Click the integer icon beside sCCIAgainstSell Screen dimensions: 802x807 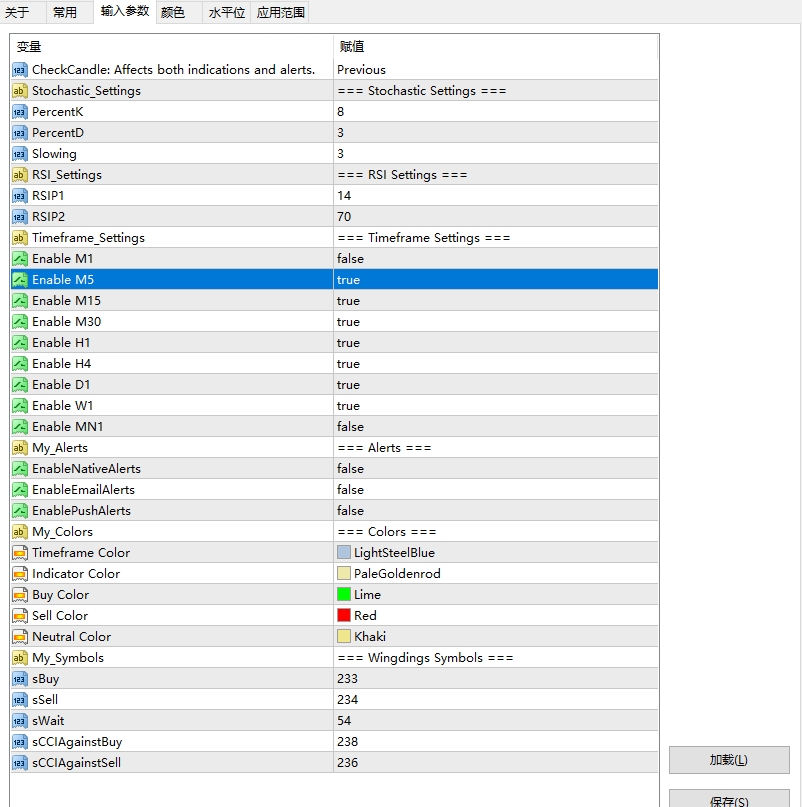(x=20, y=763)
